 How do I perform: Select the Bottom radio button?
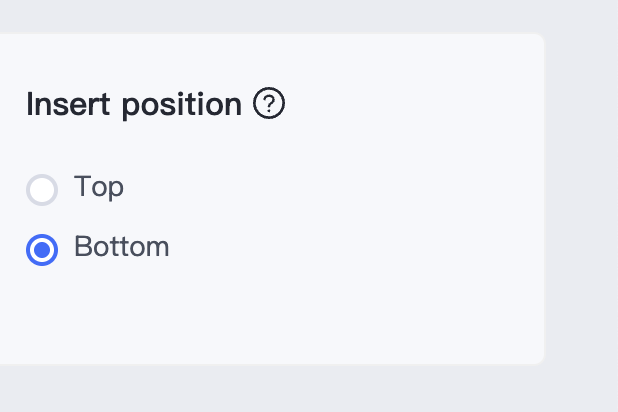42,250
